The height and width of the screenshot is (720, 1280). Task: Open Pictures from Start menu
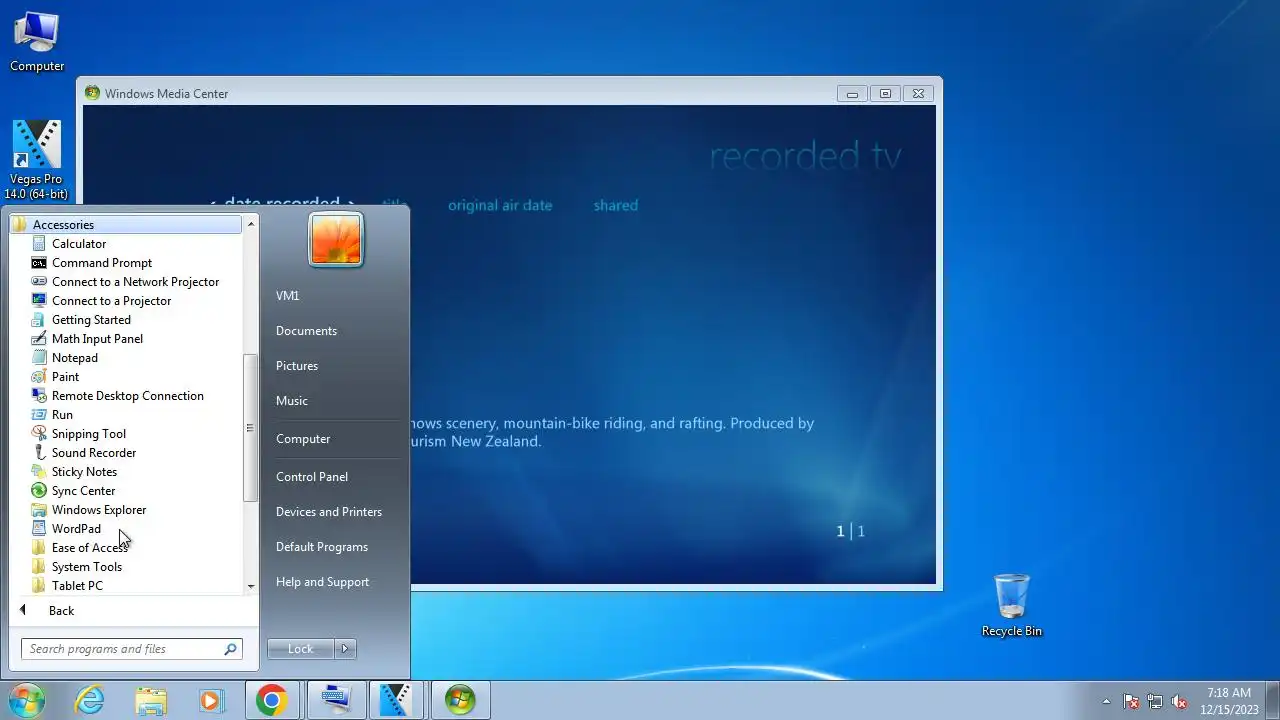297,366
